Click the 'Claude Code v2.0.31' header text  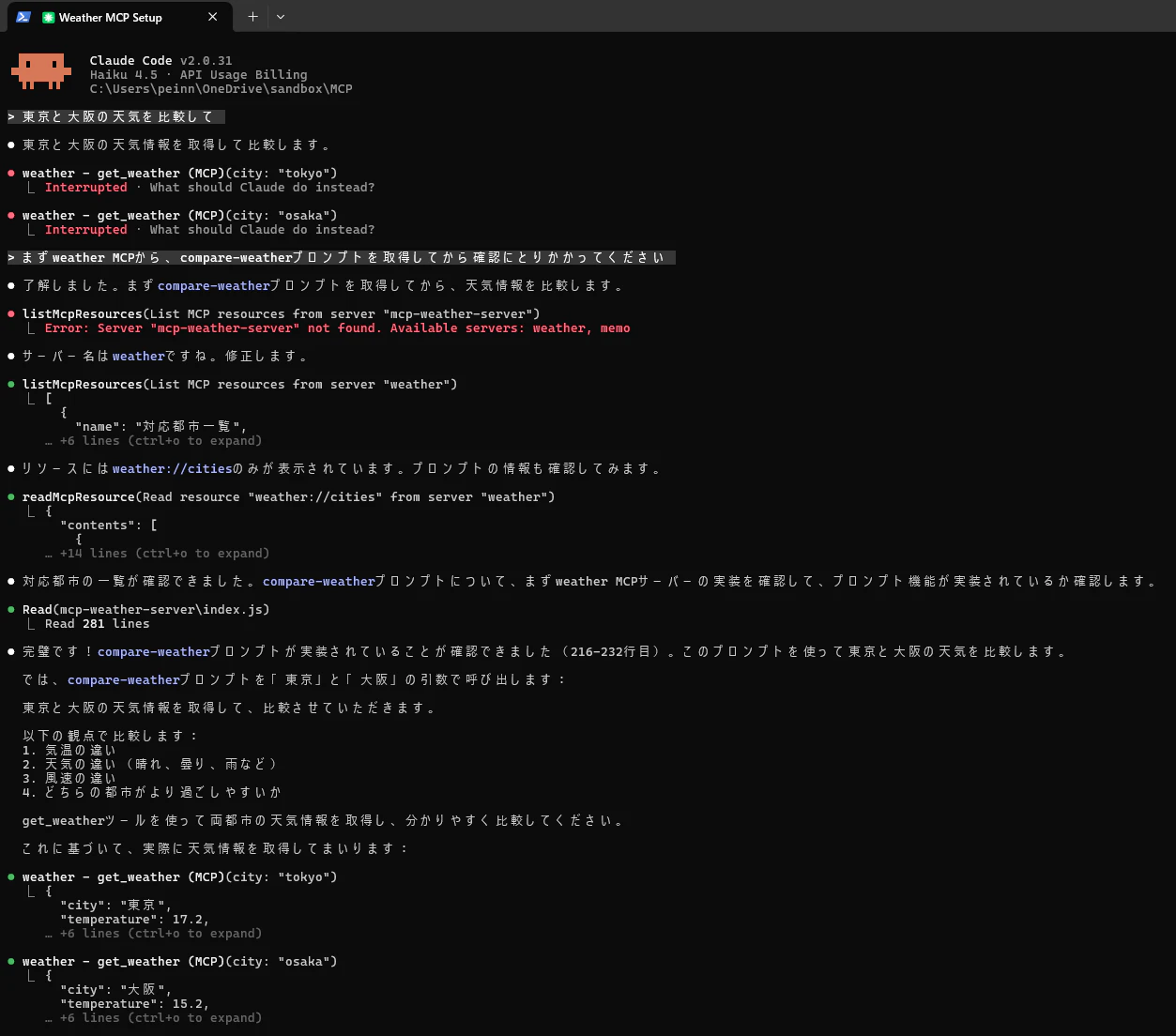(160, 61)
